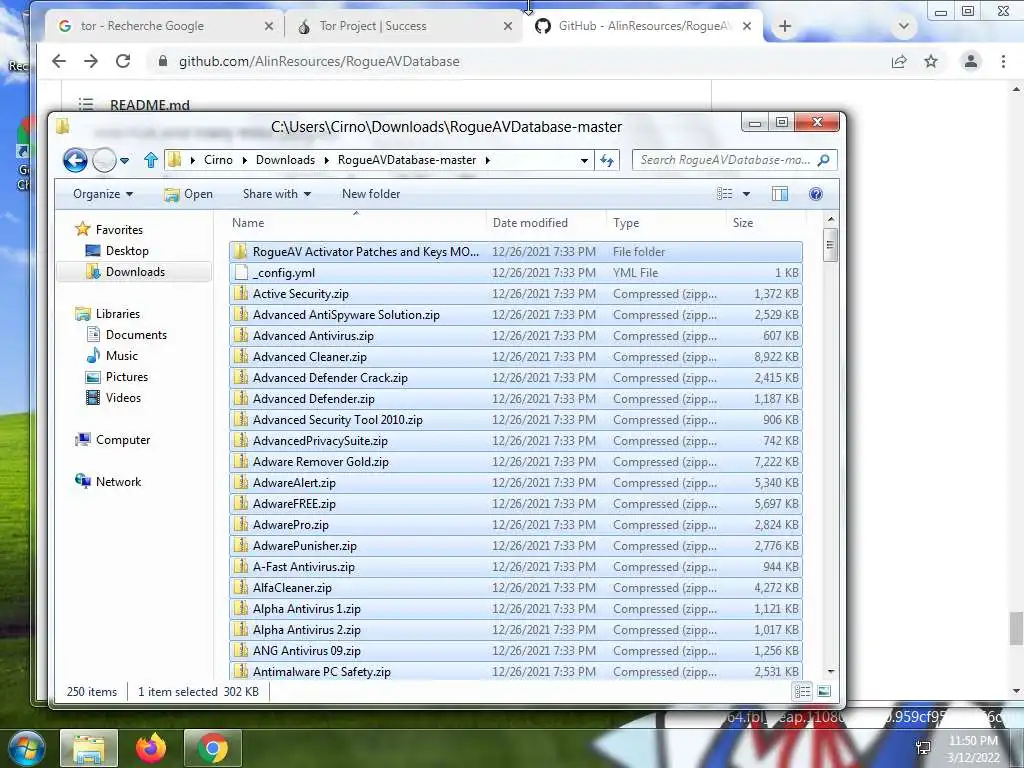Click New folder in the toolbar
The height and width of the screenshot is (768, 1024).
[x=371, y=194]
